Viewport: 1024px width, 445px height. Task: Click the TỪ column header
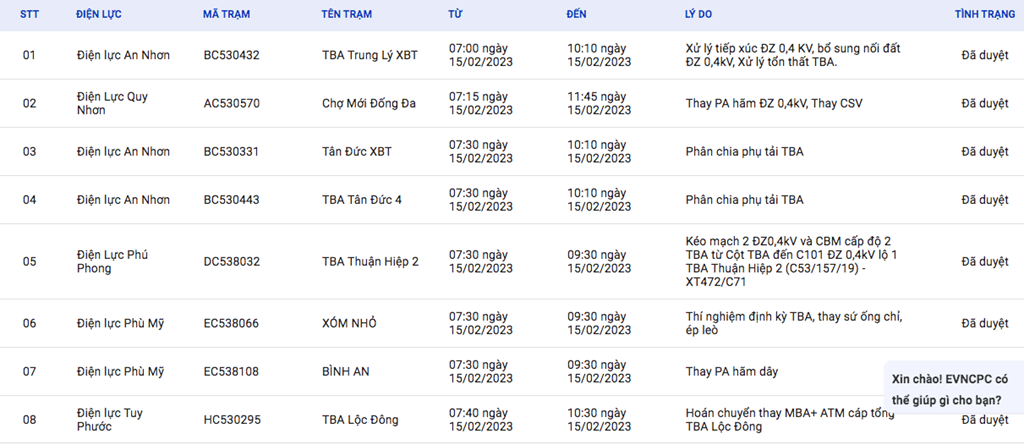pos(455,14)
